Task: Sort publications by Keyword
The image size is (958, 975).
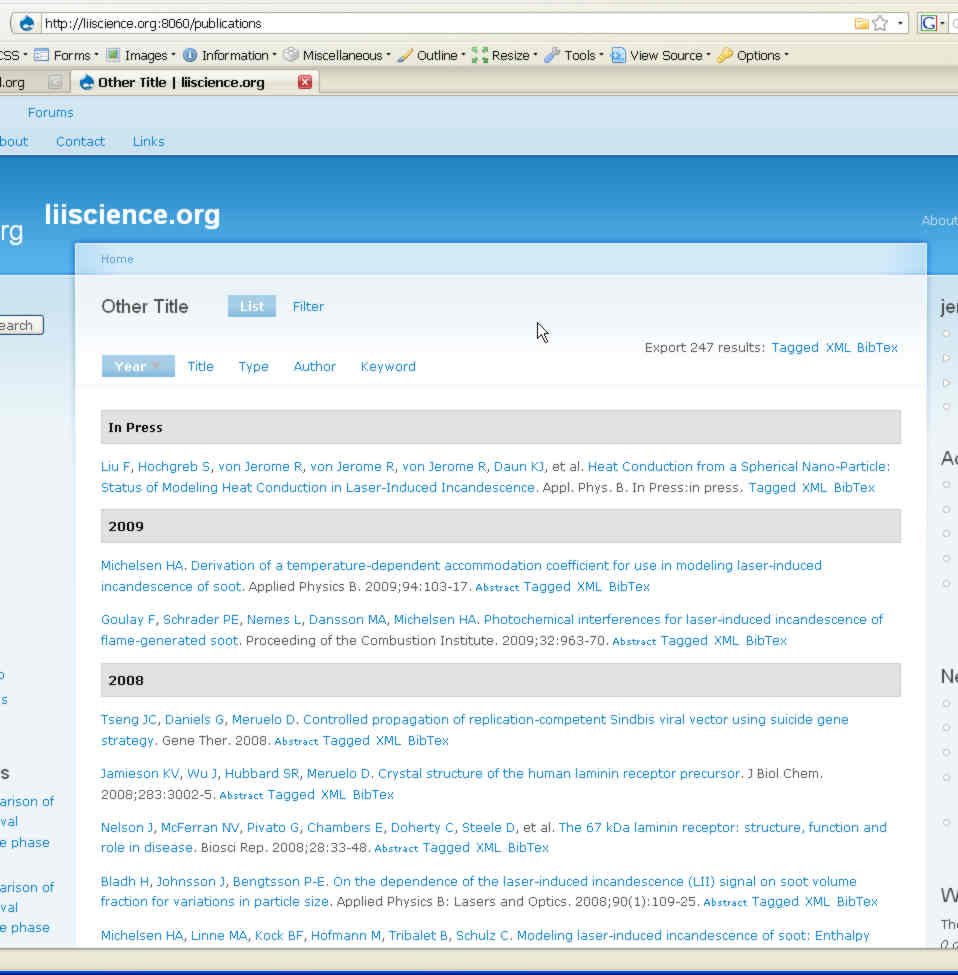Action: pos(388,367)
